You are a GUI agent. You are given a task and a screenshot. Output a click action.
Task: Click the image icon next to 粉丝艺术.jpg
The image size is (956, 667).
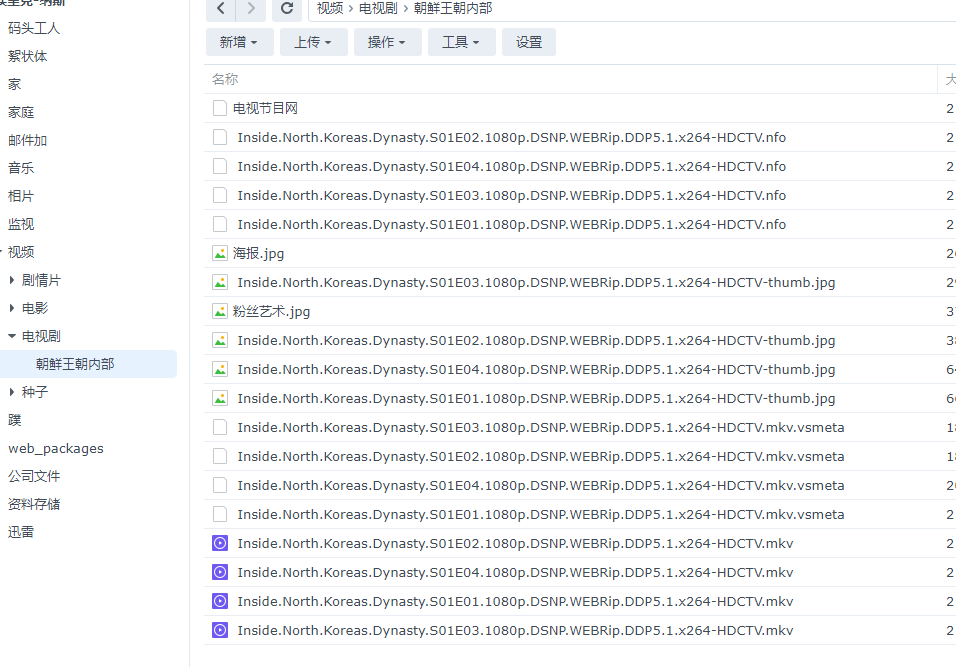pos(219,311)
